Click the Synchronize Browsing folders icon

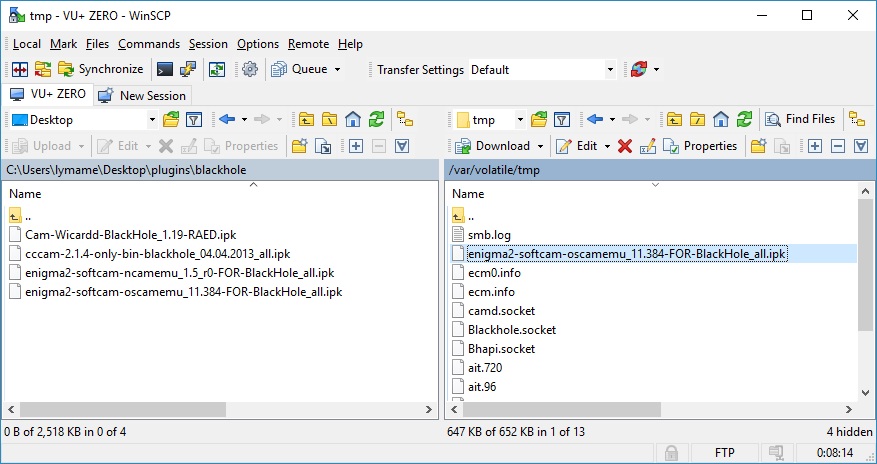(43, 69)
